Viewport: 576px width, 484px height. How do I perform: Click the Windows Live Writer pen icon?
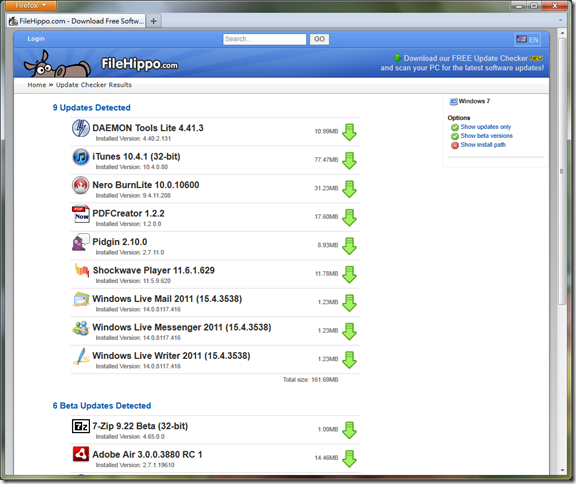pos(81,356)
